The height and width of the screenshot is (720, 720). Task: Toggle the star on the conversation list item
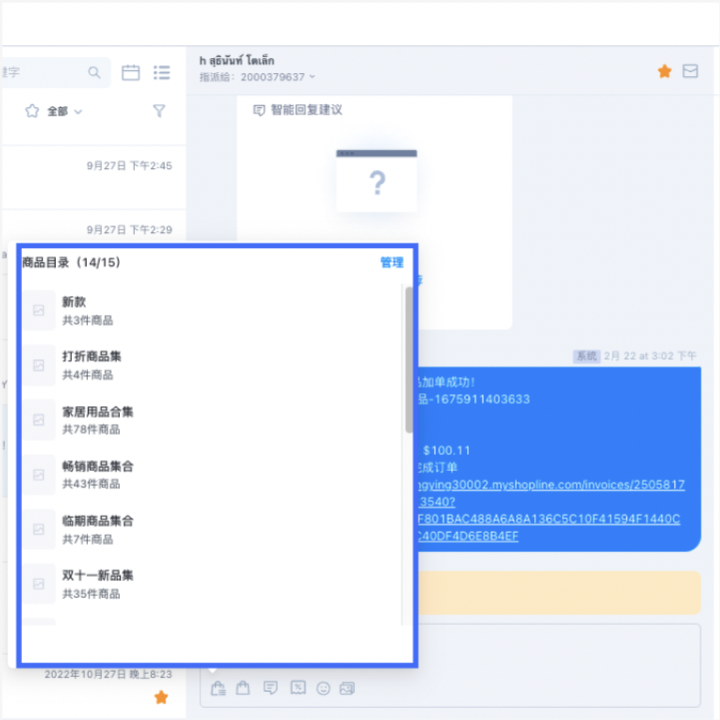coord(161,697)
